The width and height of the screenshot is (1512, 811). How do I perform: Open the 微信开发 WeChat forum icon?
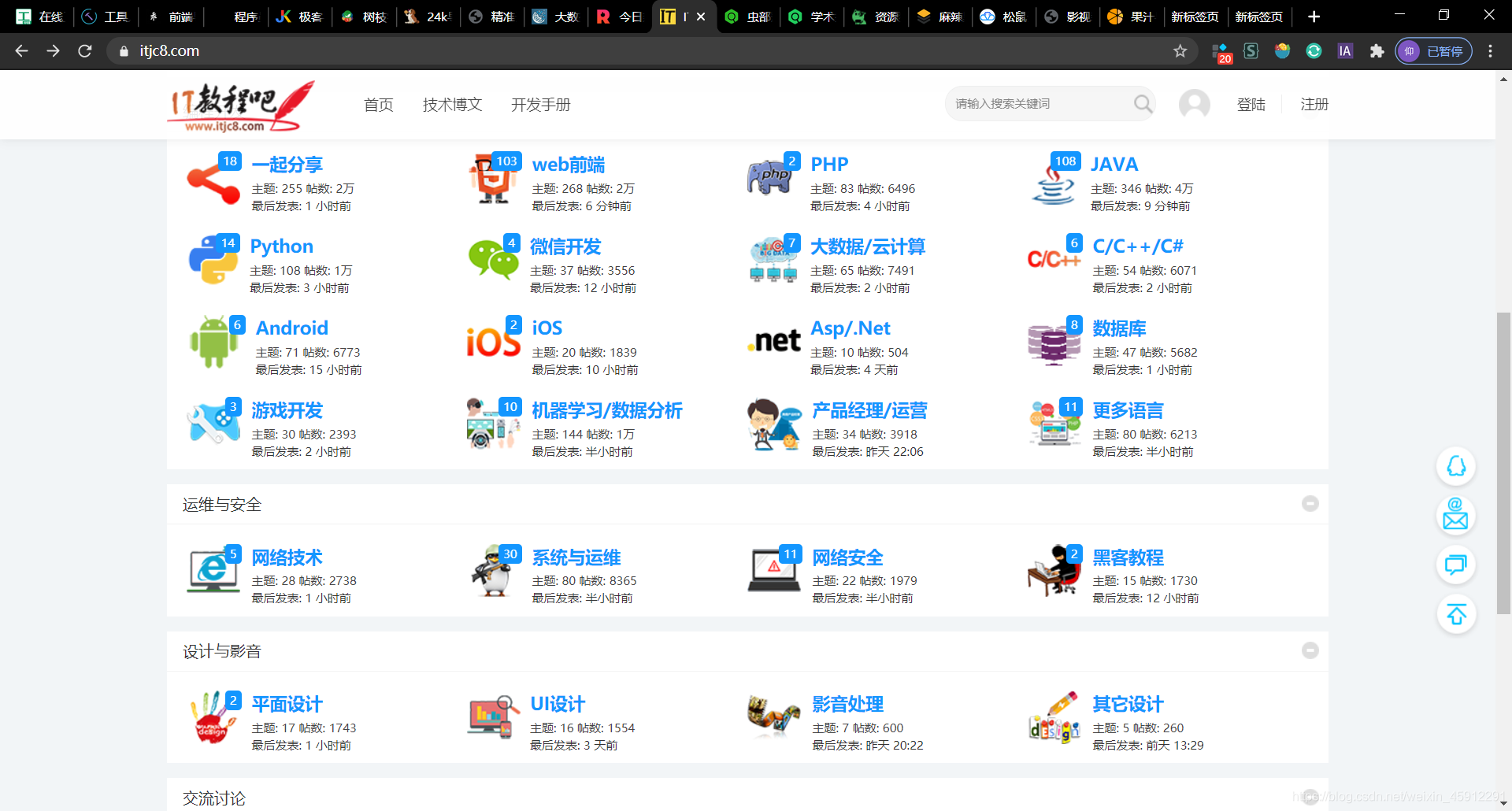pos(494,259)
